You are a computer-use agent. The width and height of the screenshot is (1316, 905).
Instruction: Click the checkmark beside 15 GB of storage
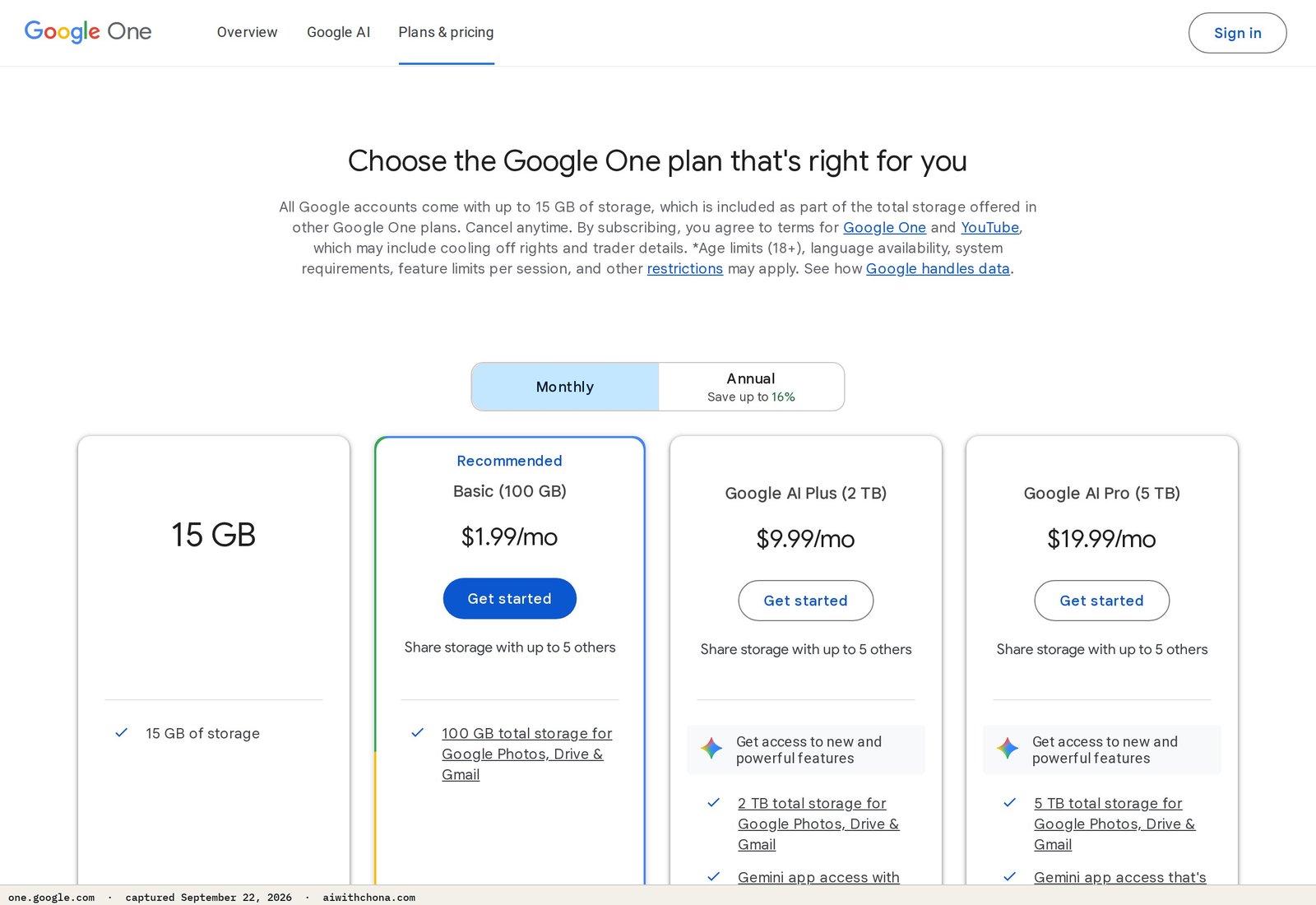point(122,732)
